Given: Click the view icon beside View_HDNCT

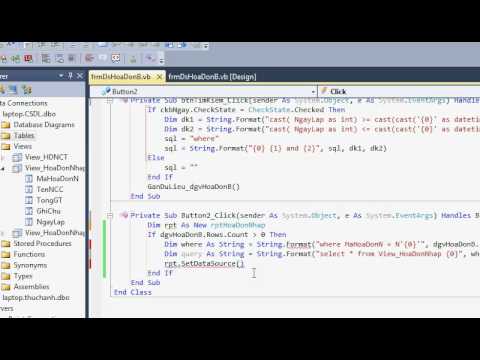Looking at the screenshot, I should click(17, 157).
